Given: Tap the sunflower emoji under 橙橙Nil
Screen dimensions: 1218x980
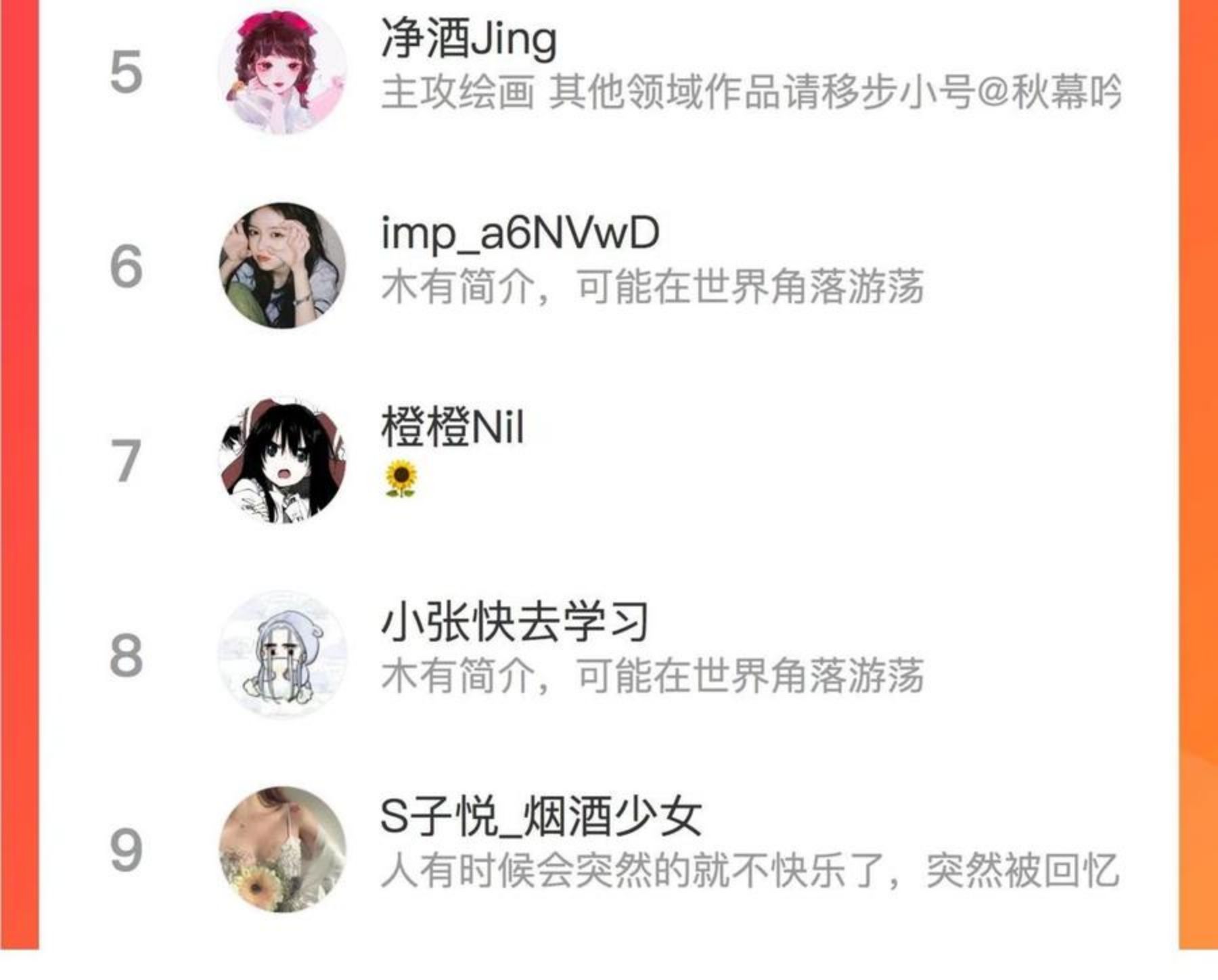Looking at the screenshot, I should point(401,478).
